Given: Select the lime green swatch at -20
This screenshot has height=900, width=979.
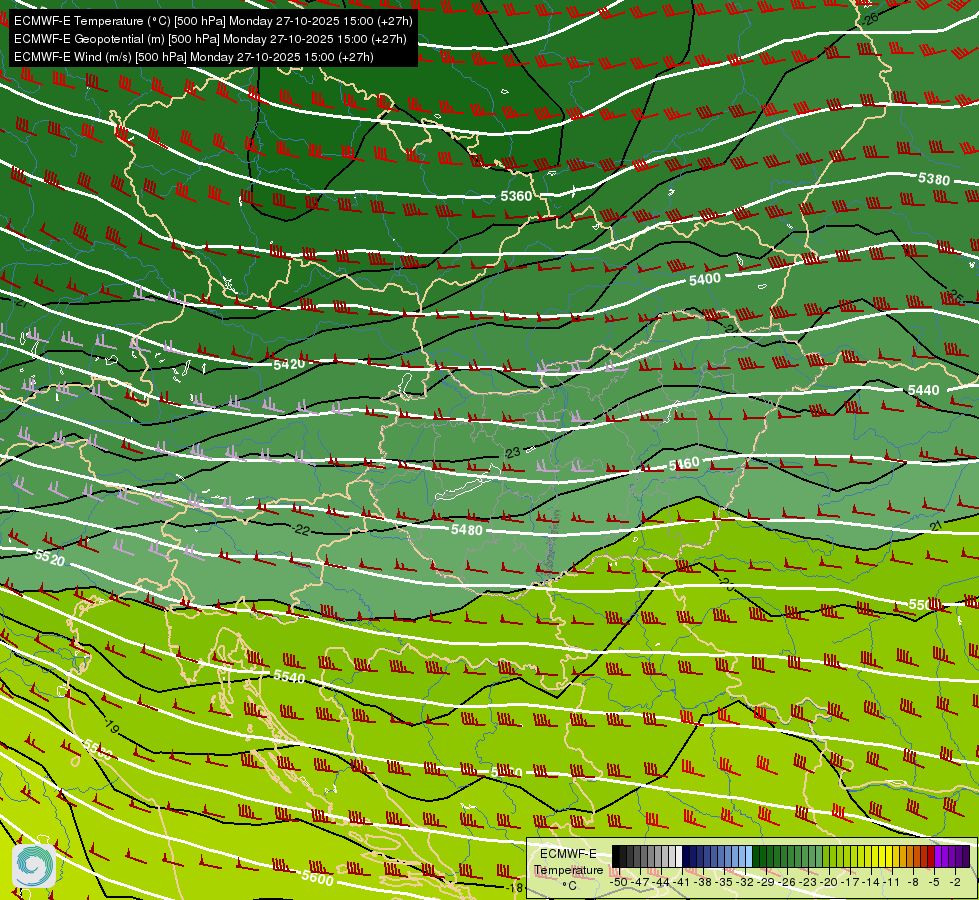Looking at the screenshot, I should 827,856.
